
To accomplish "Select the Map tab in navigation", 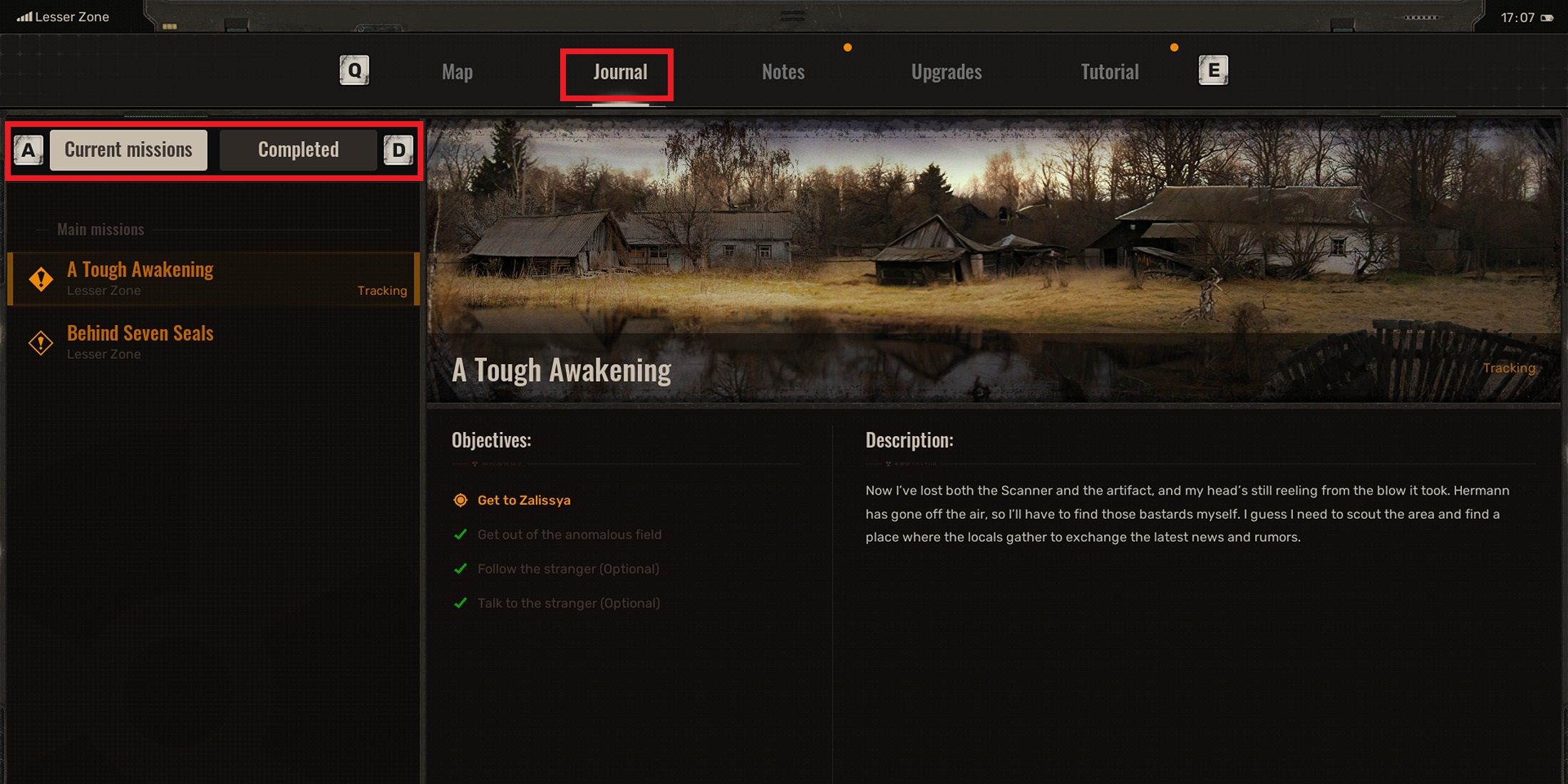I will 457,71.
